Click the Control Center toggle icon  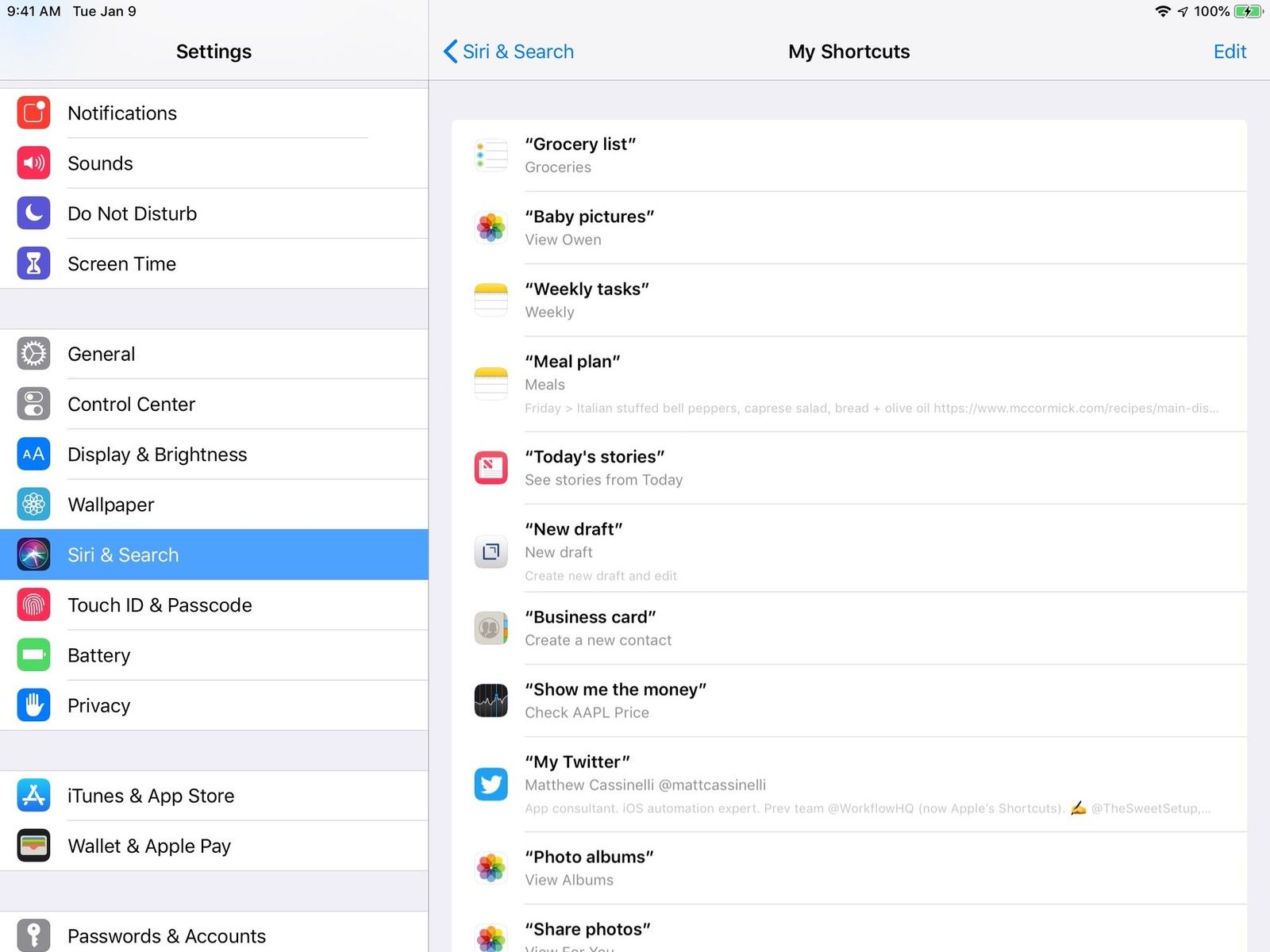tap(33, 404)
